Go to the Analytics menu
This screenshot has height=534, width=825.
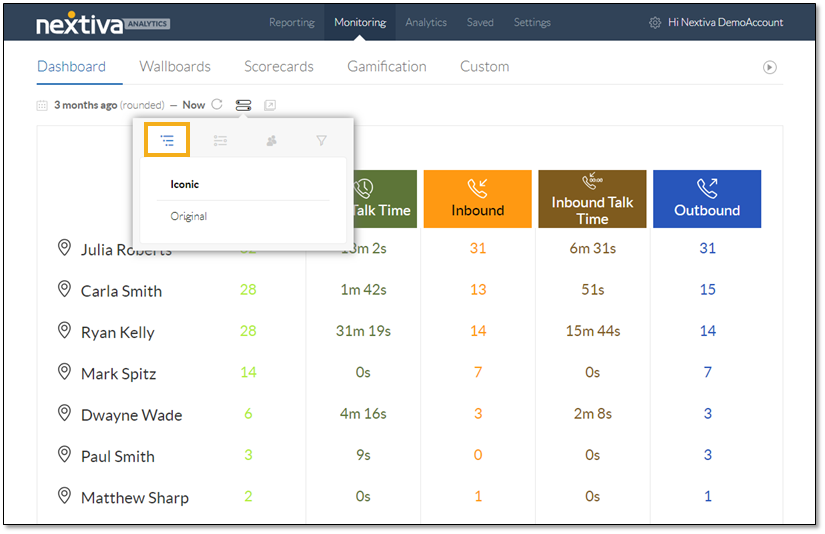click(x=426, y=23)
